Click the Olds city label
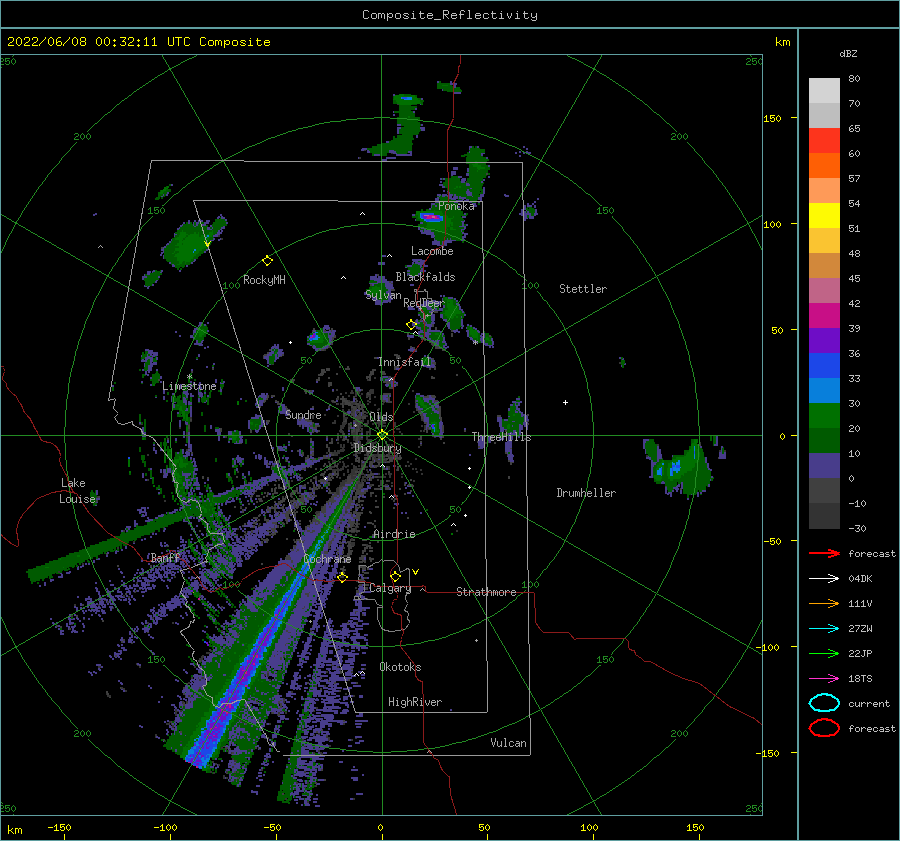Screen dimensions: 900x841 381,417
